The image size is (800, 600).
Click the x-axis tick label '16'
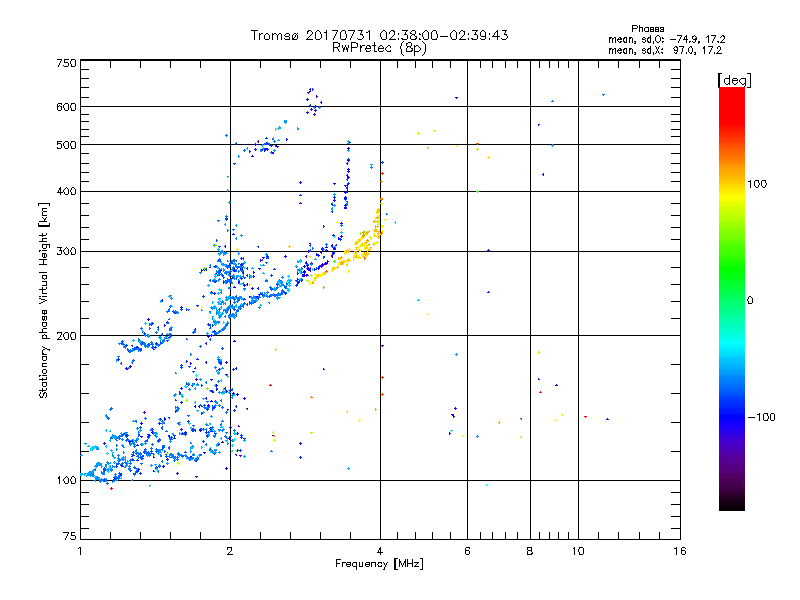tap(680, 551)
